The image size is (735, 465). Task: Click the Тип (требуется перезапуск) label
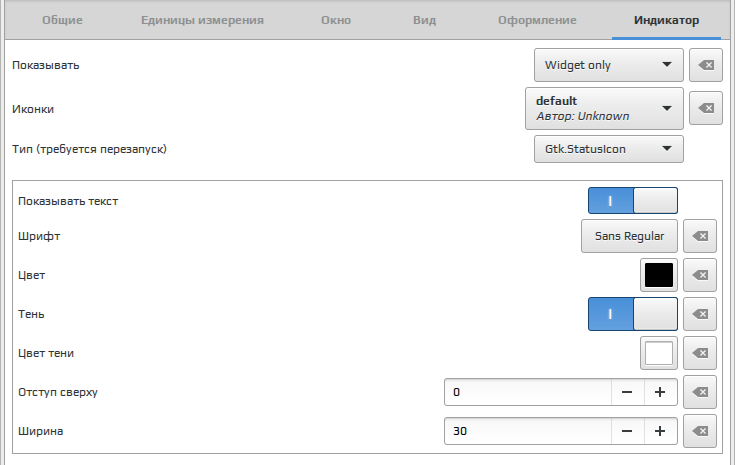pos(89,149)
